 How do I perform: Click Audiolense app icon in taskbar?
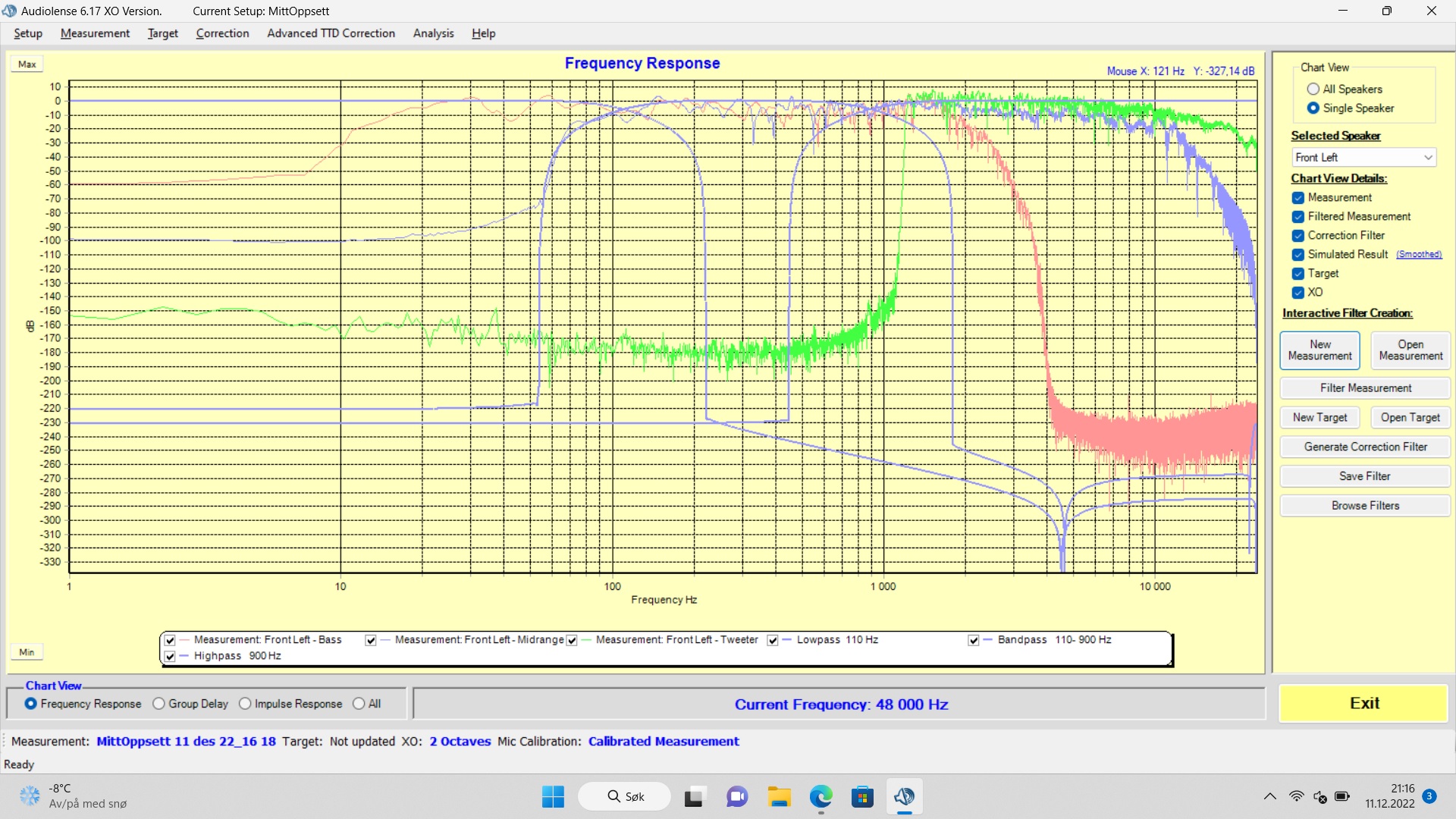coord(904,797)
